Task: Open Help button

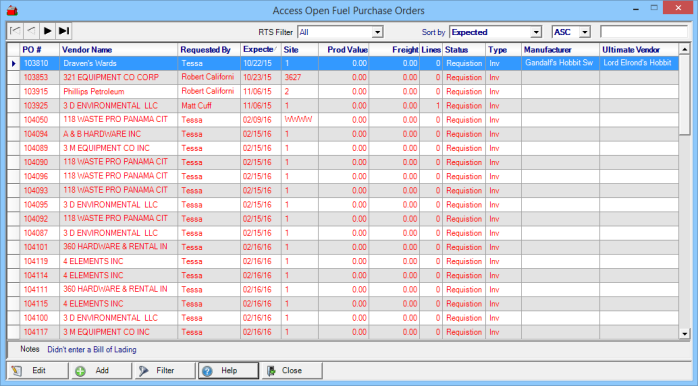Action: 228,370
